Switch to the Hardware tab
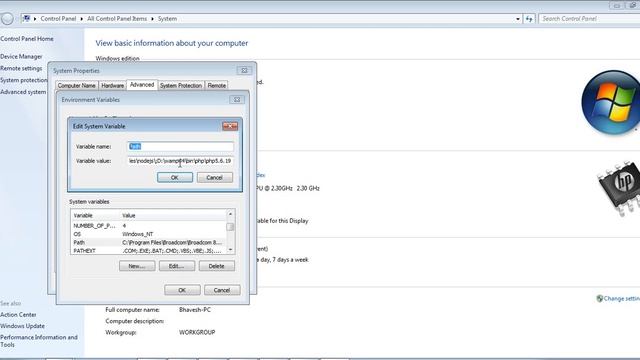The height and width of the screenshot is (360, 640). point(112,86)
